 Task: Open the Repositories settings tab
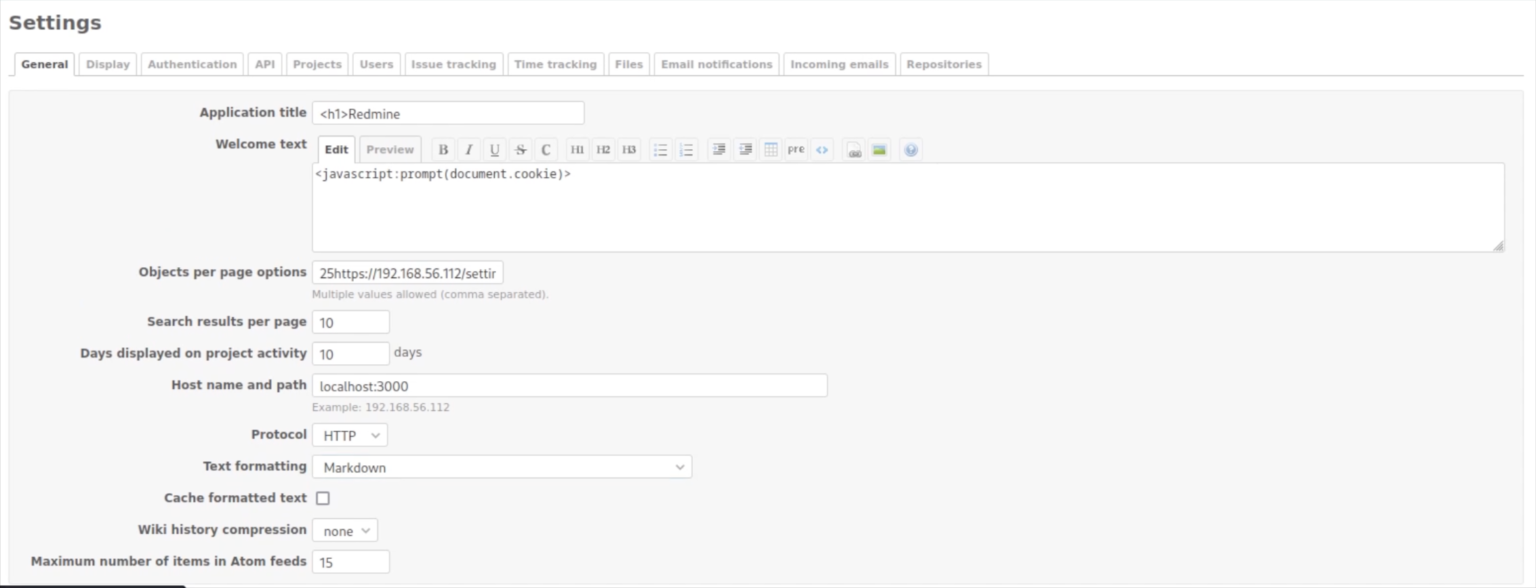point(943,63)
